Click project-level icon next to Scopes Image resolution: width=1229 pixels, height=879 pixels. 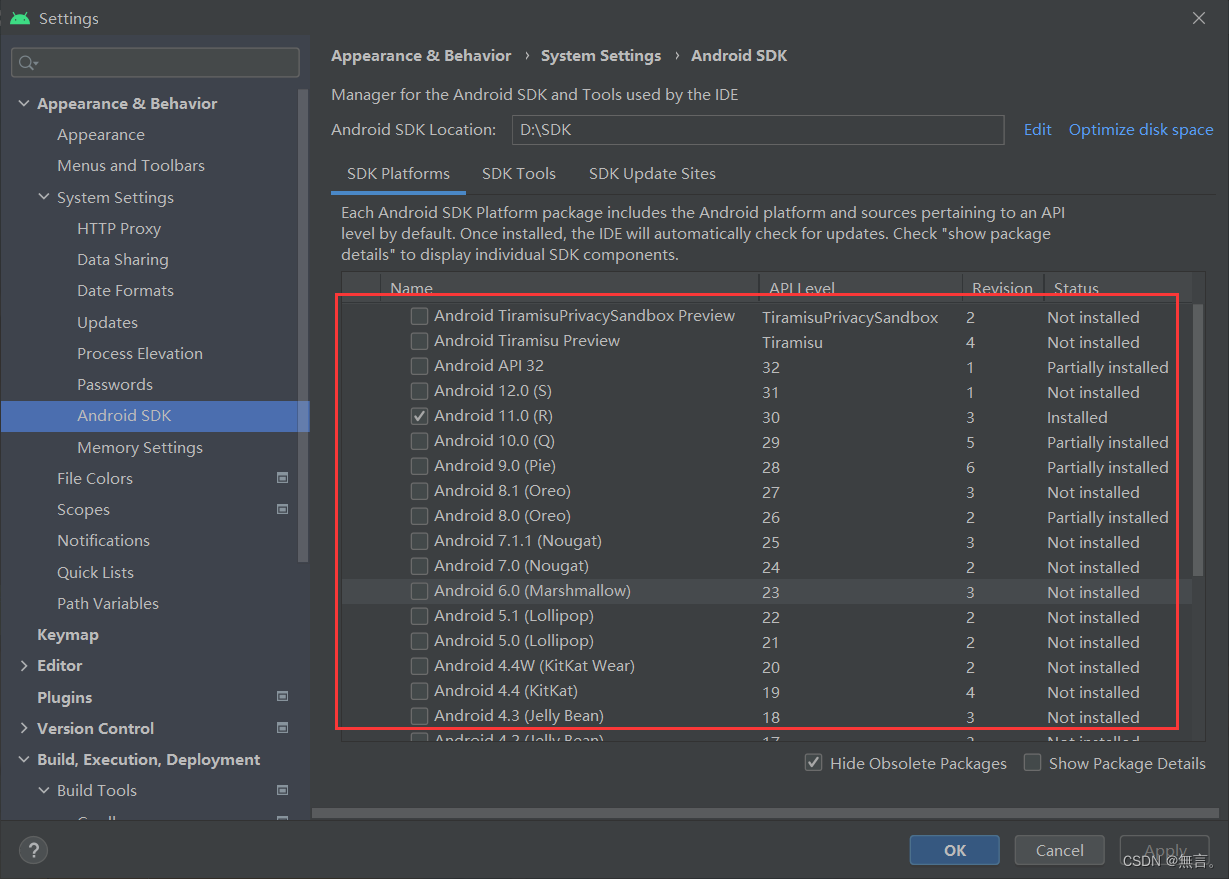point(283,509)
